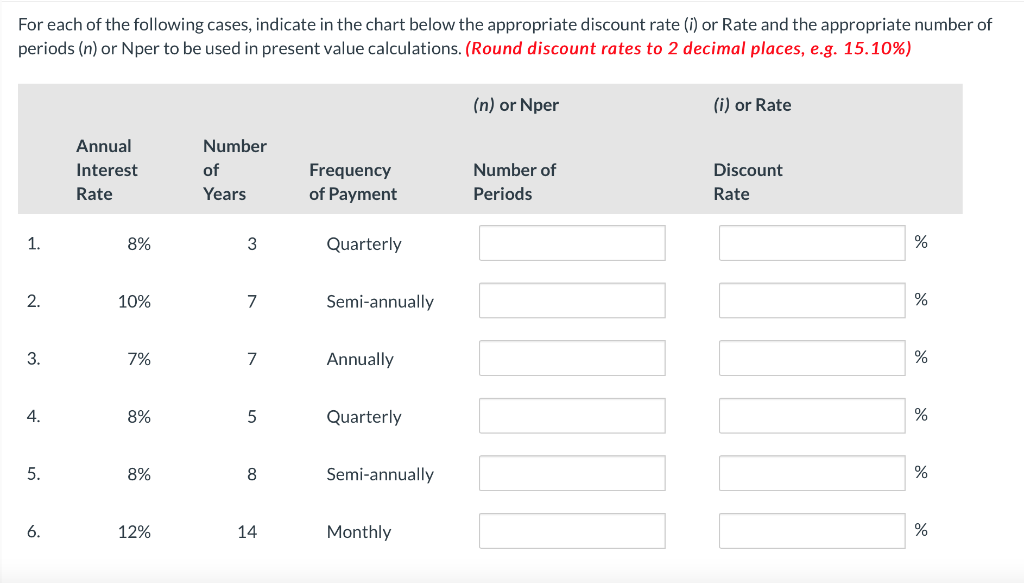Screen dimensions: 1024x583
Task: Click the Frequency of Payment header
Action: tap(352, 182)
